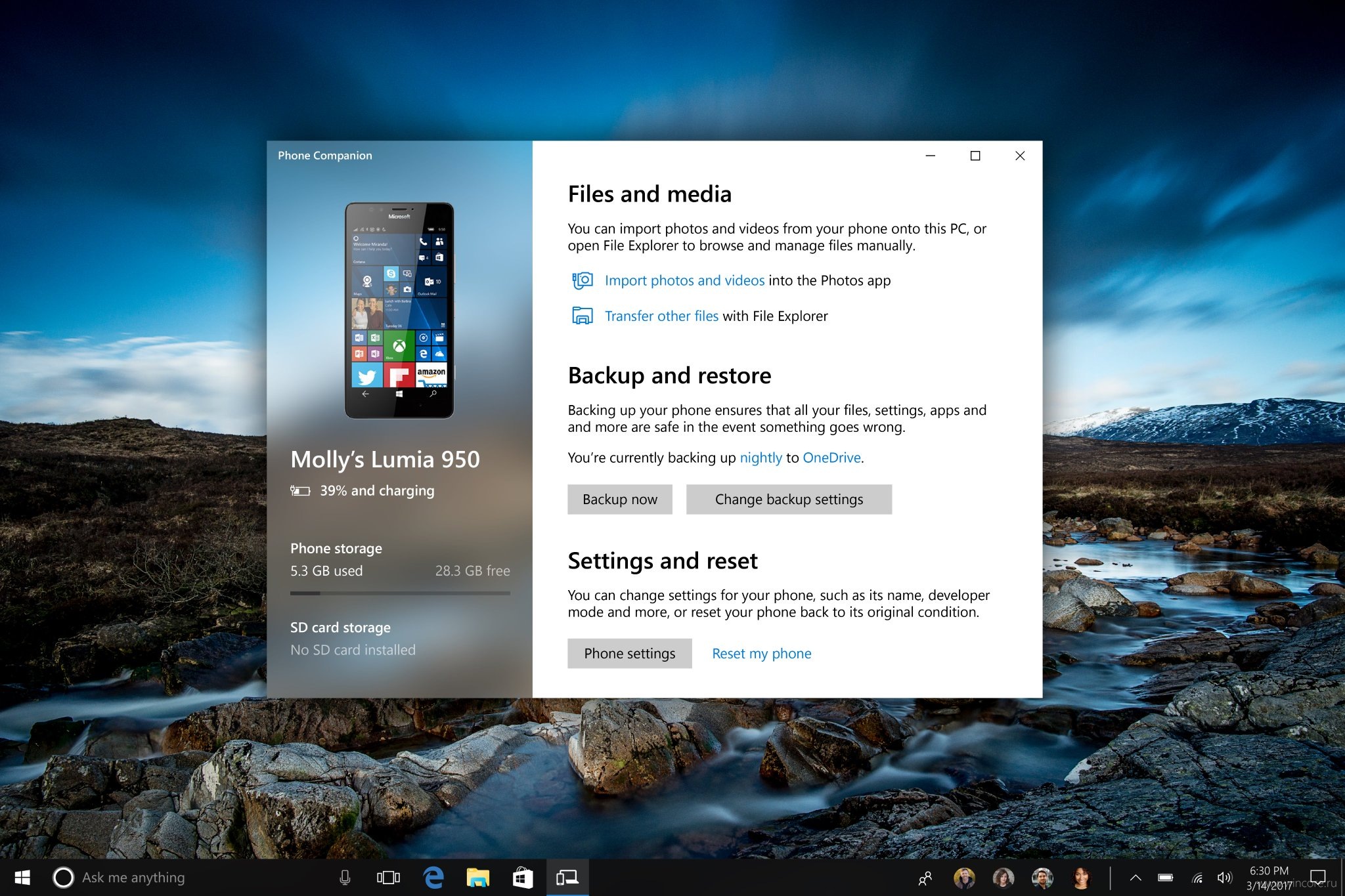Open the Windows Start menu
The image size is (1345, 896).
click(22, 878)
